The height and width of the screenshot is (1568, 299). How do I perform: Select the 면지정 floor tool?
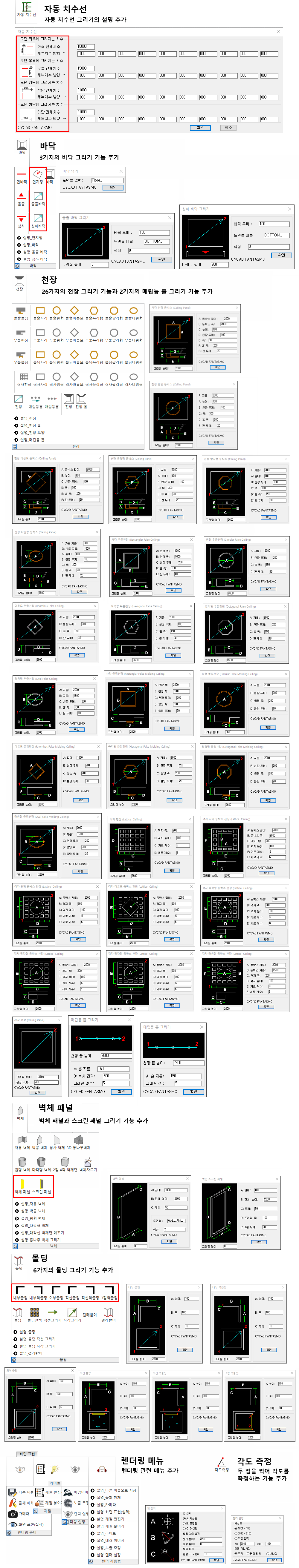point(38,177)
